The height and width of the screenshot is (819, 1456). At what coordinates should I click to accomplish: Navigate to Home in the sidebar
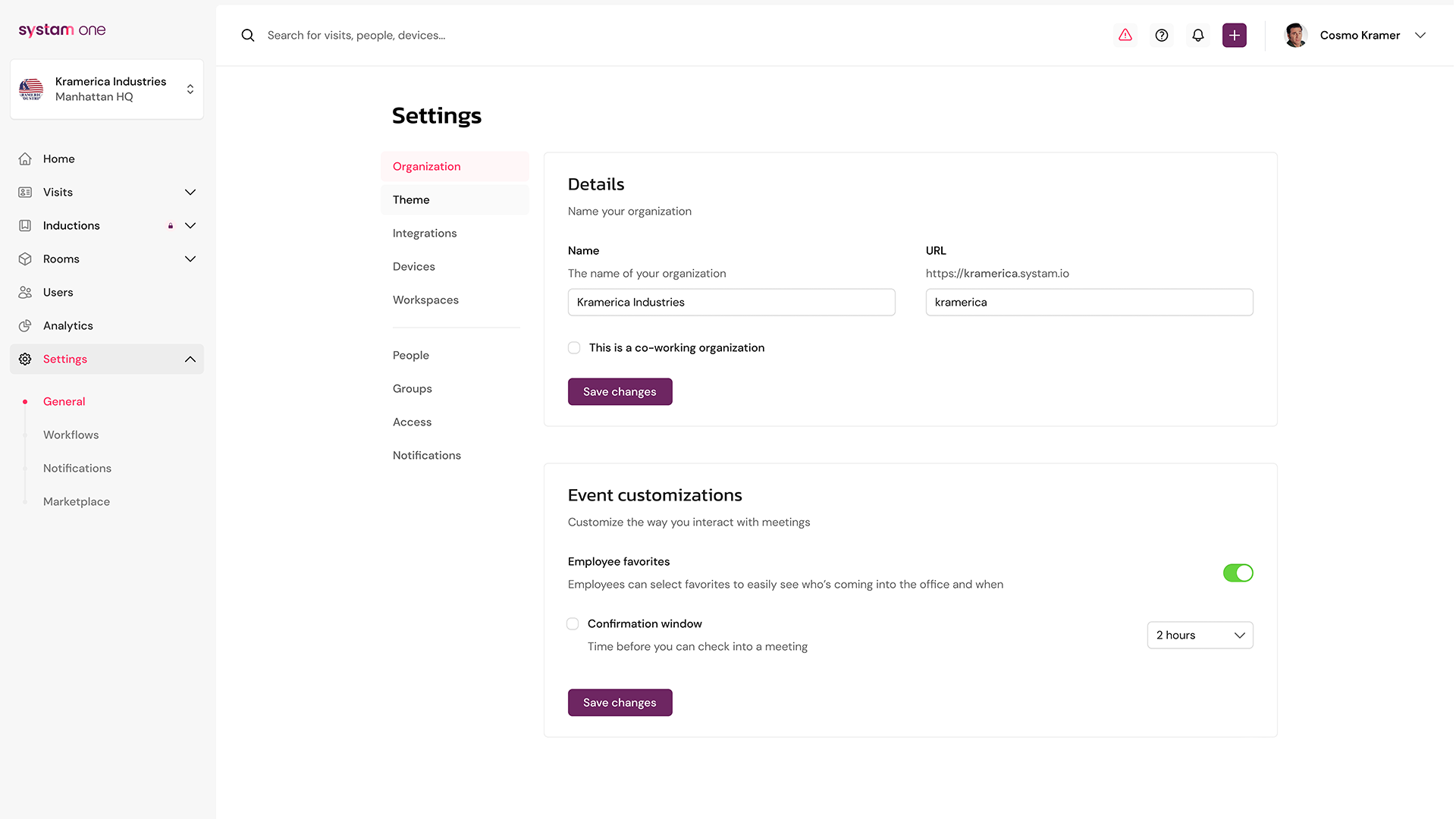point(58,158)
